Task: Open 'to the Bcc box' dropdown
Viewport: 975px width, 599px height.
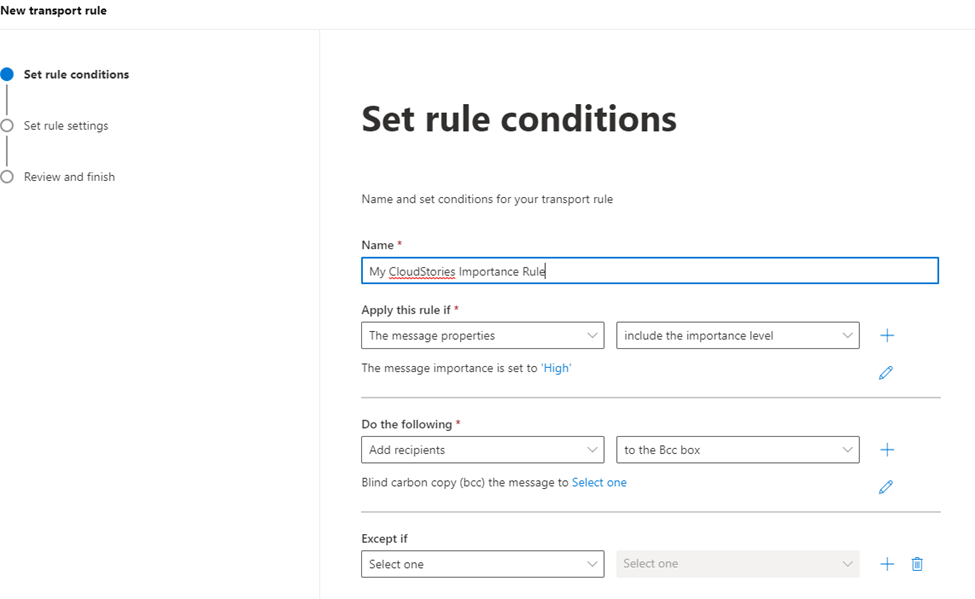Action: coord(737,450)
